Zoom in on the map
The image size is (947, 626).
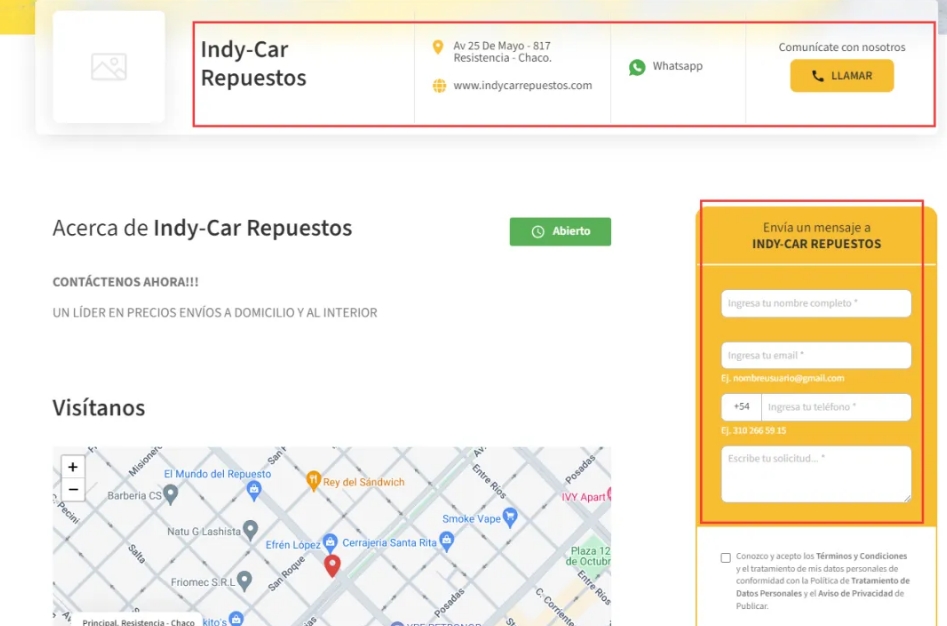pyautogui.click(x=72, y=467)
